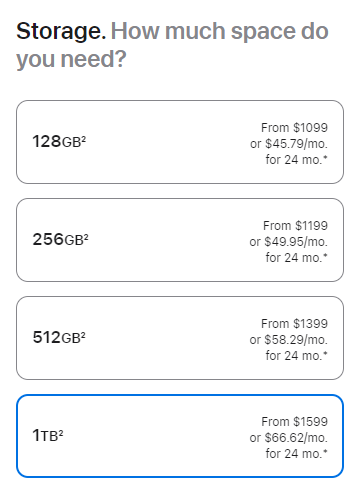Image resolution: width=360 pixels, height=484 pixels.
Task: Click 'for 24 mo.*' in 128GB card
Action: click(x=297, y=160)
